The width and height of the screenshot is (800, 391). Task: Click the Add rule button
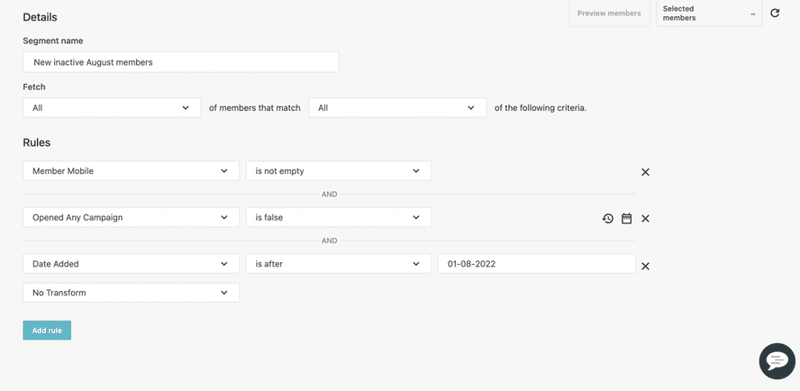[x=47, y=330]
